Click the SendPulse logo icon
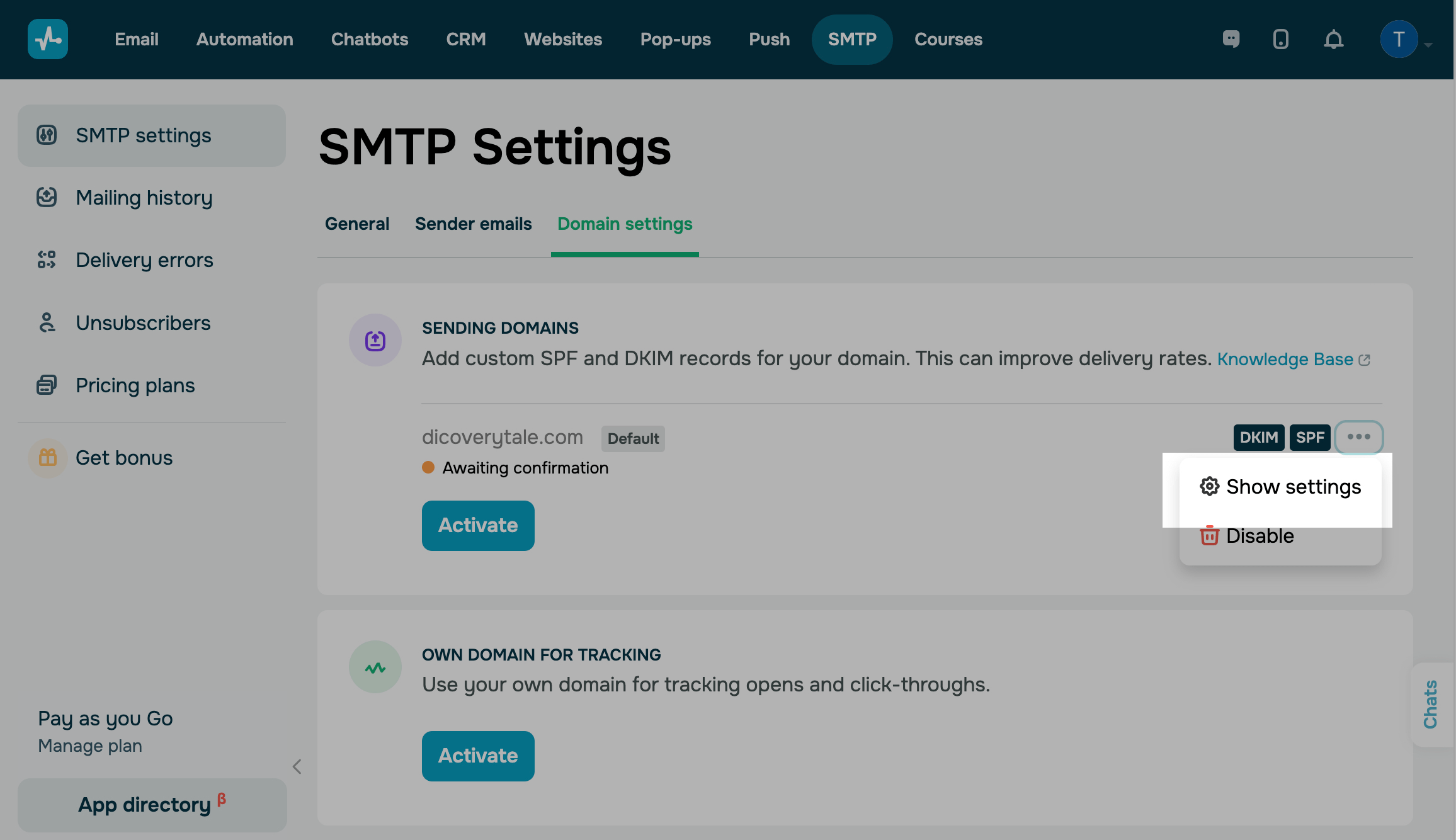The image size is (1456, 840). [48, 39]
